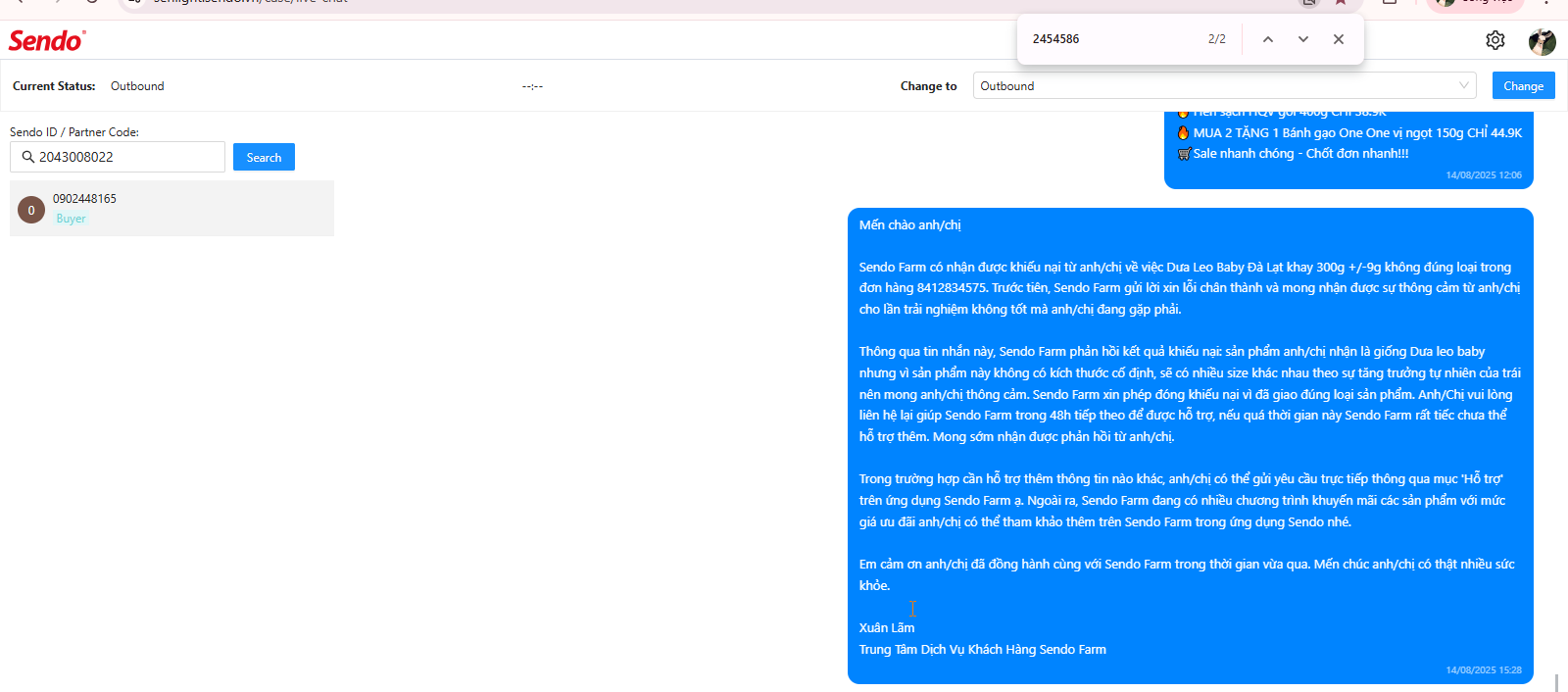Click the '2/2' find match counter
Viewport: 1568px width, 692px height.
coord(1216,39)
